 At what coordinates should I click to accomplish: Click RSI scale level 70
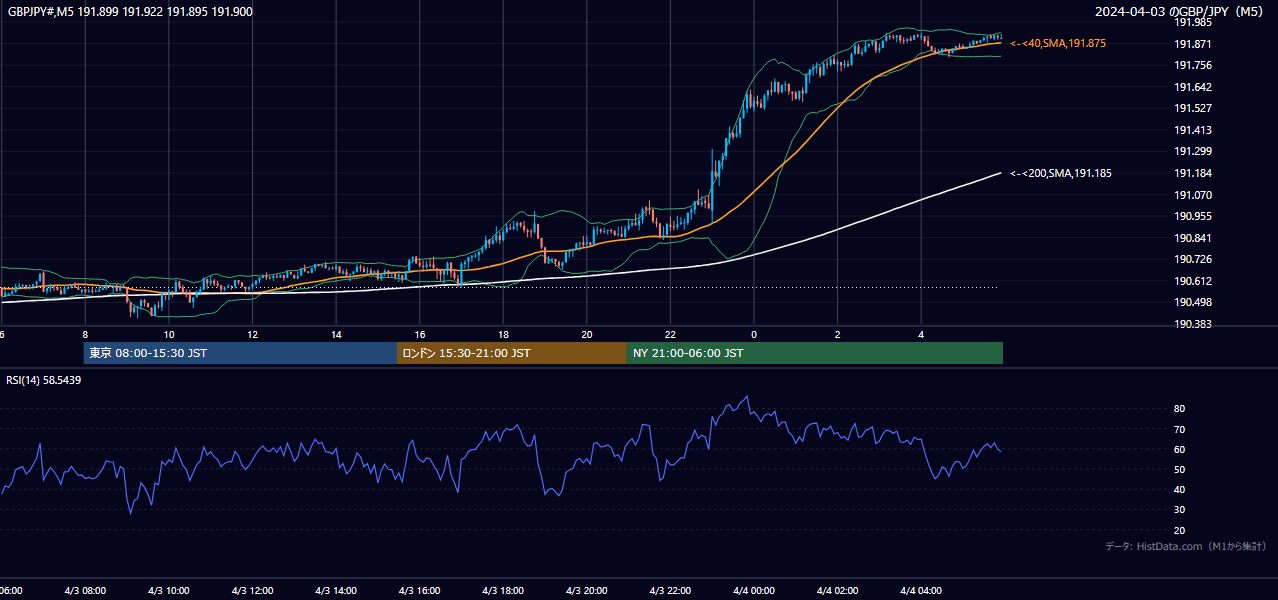(x=1179, y=429)
